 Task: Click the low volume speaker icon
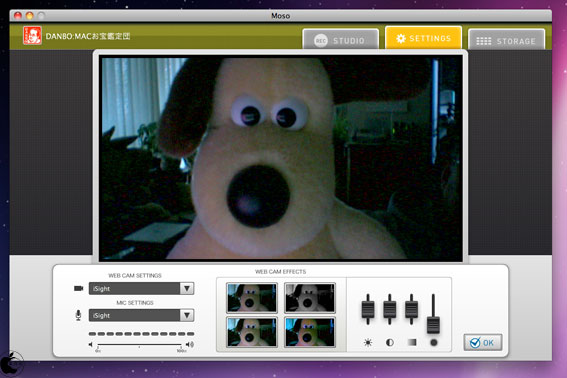click(91, 344)
